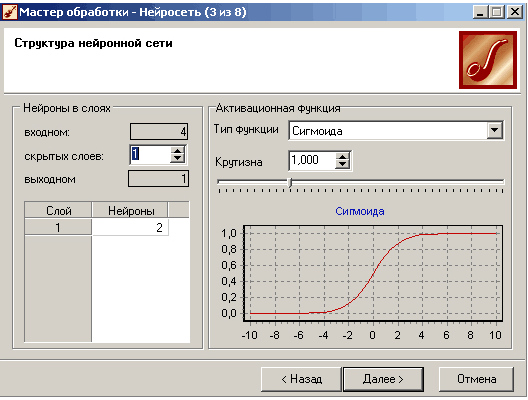Click the Структура нейронной сети heading
This screenshot has width=528, height=400.
pyautogui.click(x=93, y=43)
